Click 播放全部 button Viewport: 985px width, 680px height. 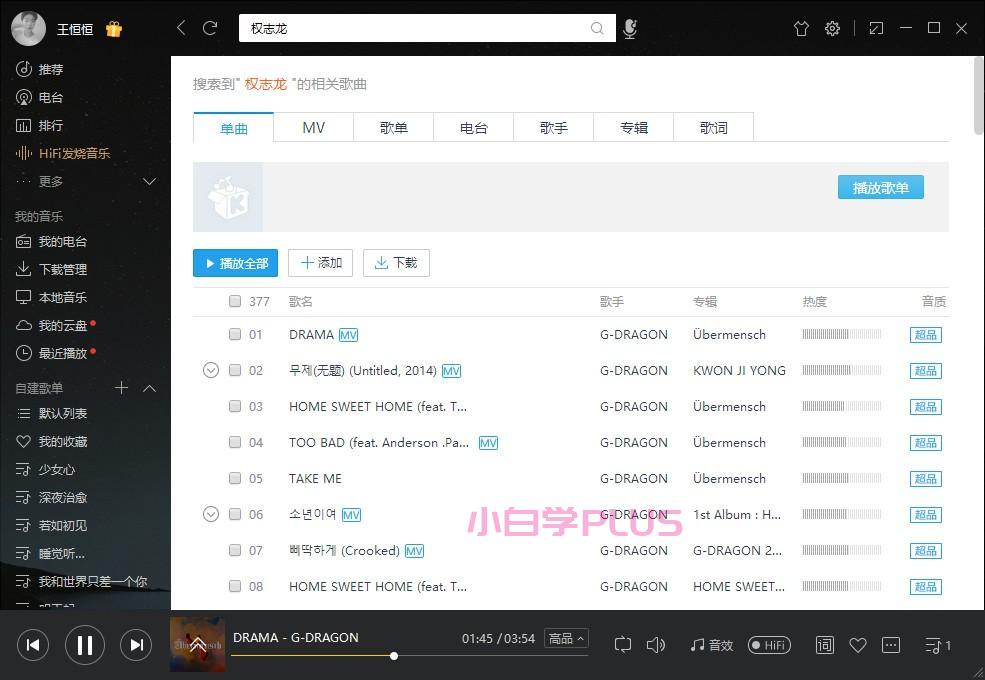click(236, 263)
